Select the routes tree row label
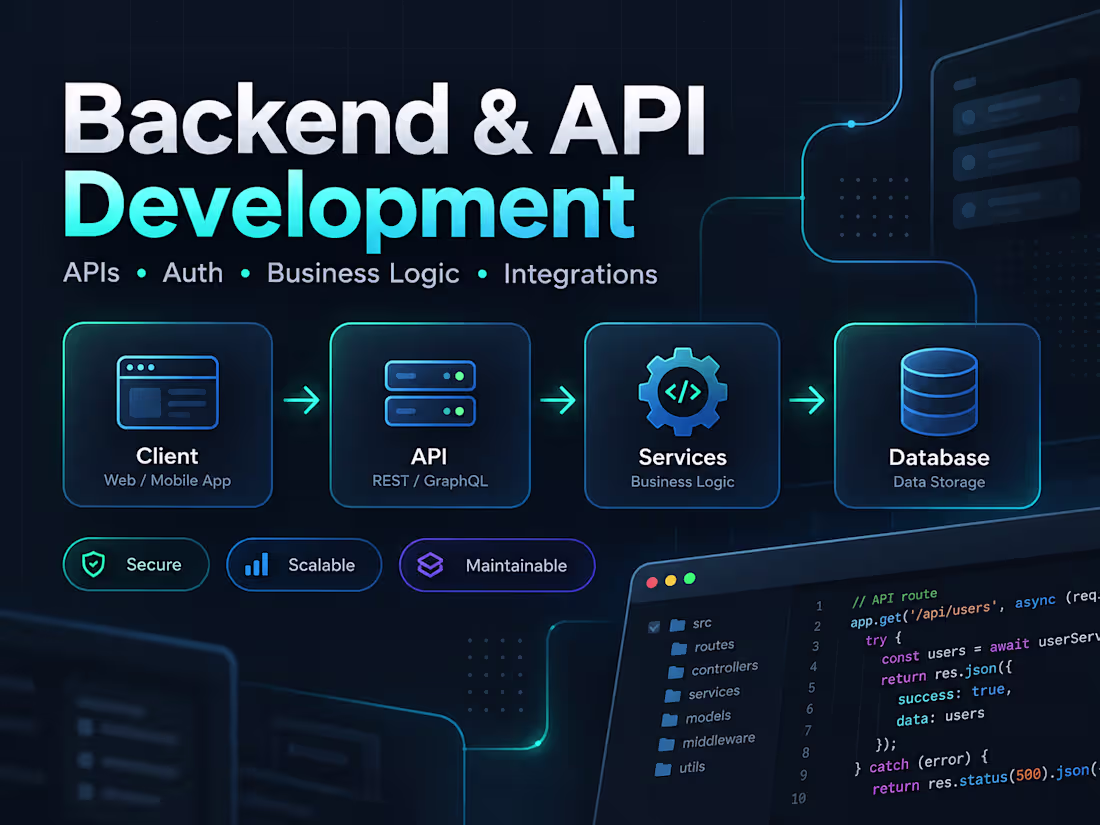 714,645
